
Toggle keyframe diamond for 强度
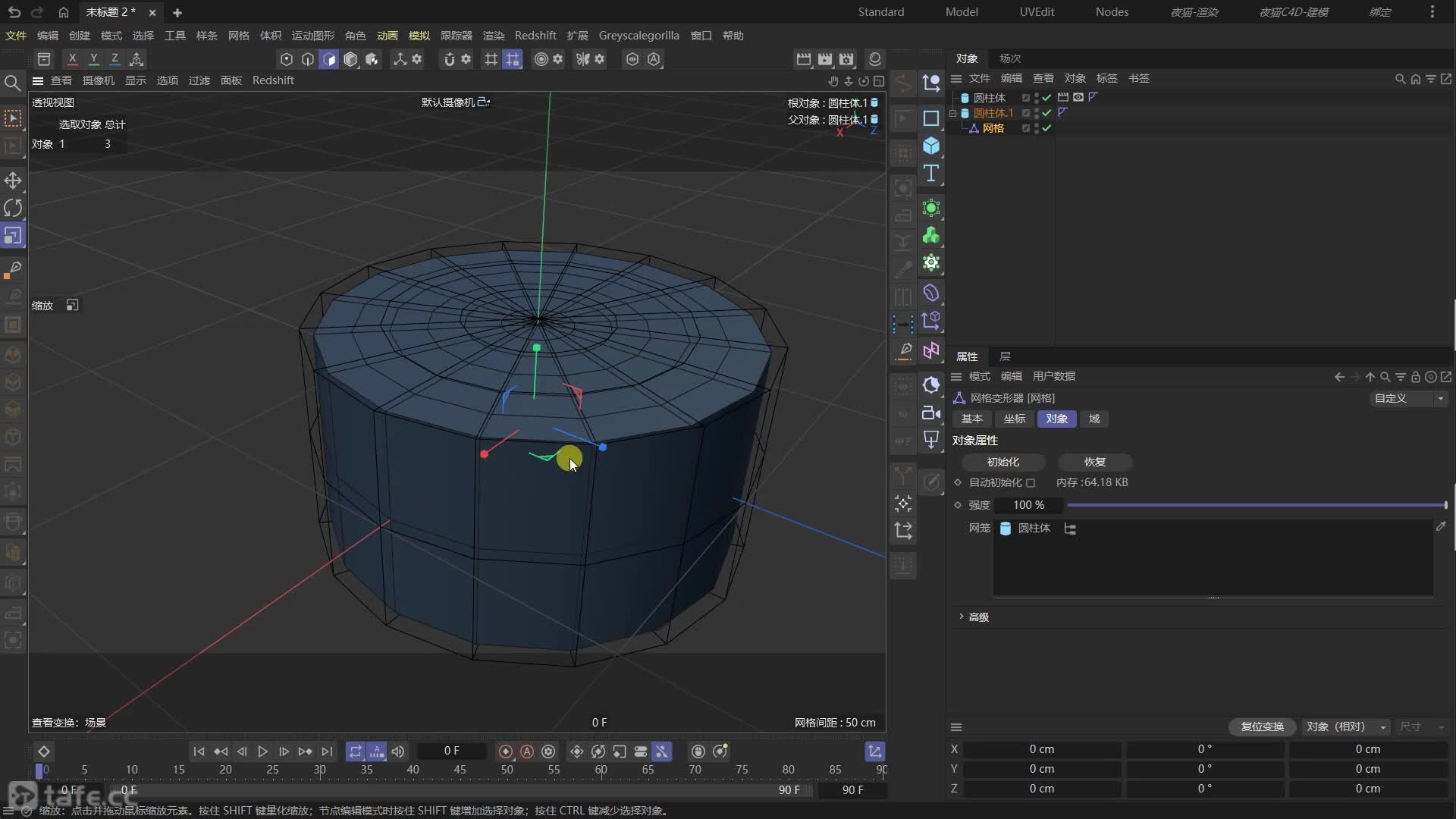click(x=958, y=505)
